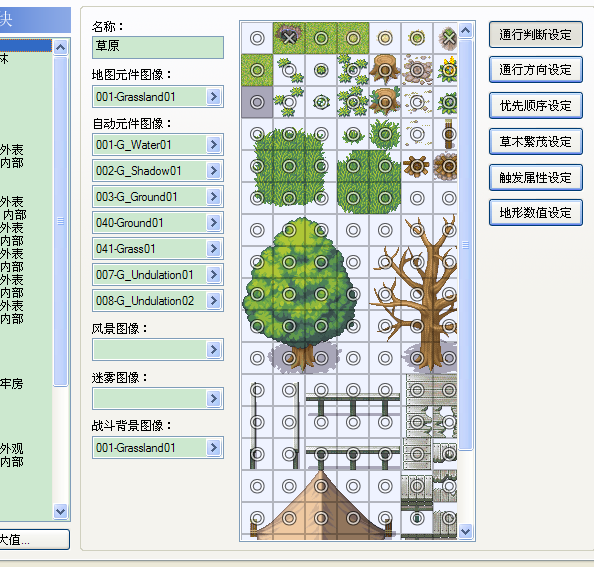Select the pale yellow flower patch tile

(385, 38)
